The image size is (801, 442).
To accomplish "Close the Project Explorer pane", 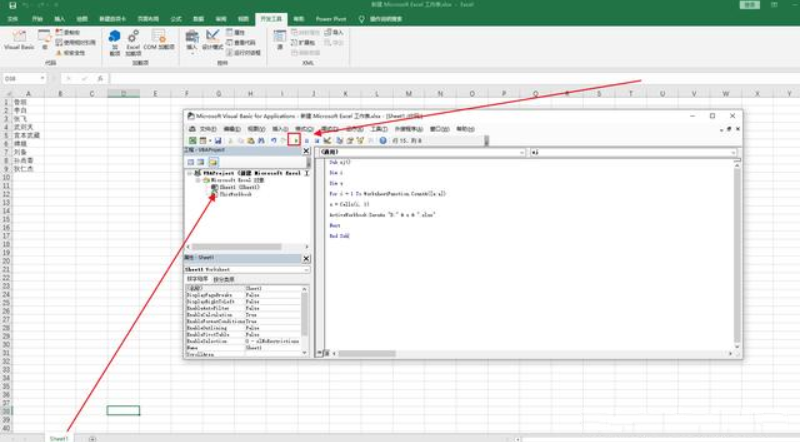I will coord(306,152).
